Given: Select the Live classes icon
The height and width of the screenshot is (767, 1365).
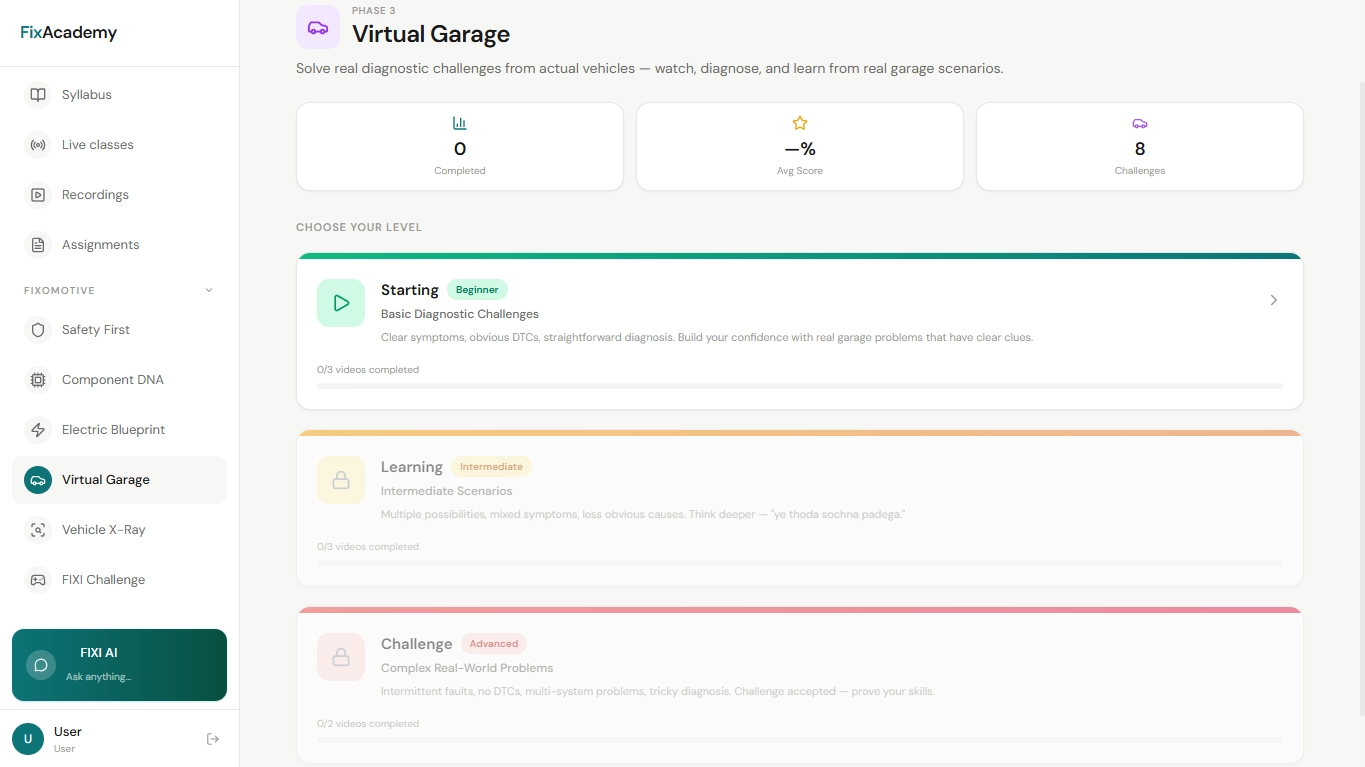Looking at the screenshot, I should click(x=37, y=144).
